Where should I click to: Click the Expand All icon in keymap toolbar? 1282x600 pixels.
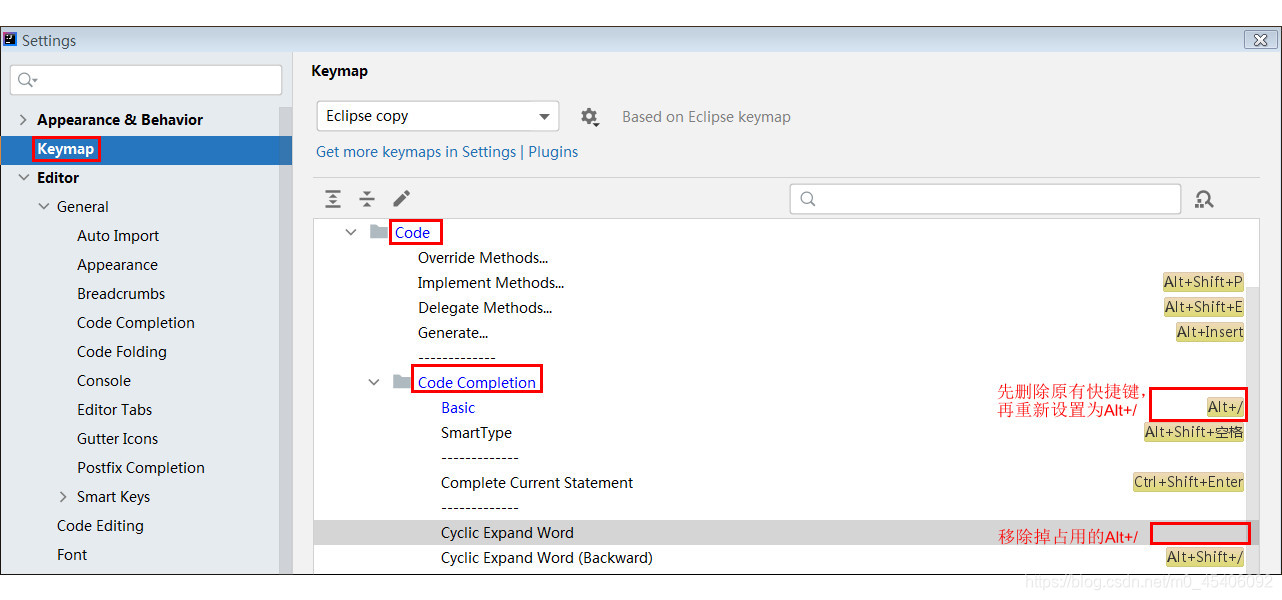tap(333, 199)
